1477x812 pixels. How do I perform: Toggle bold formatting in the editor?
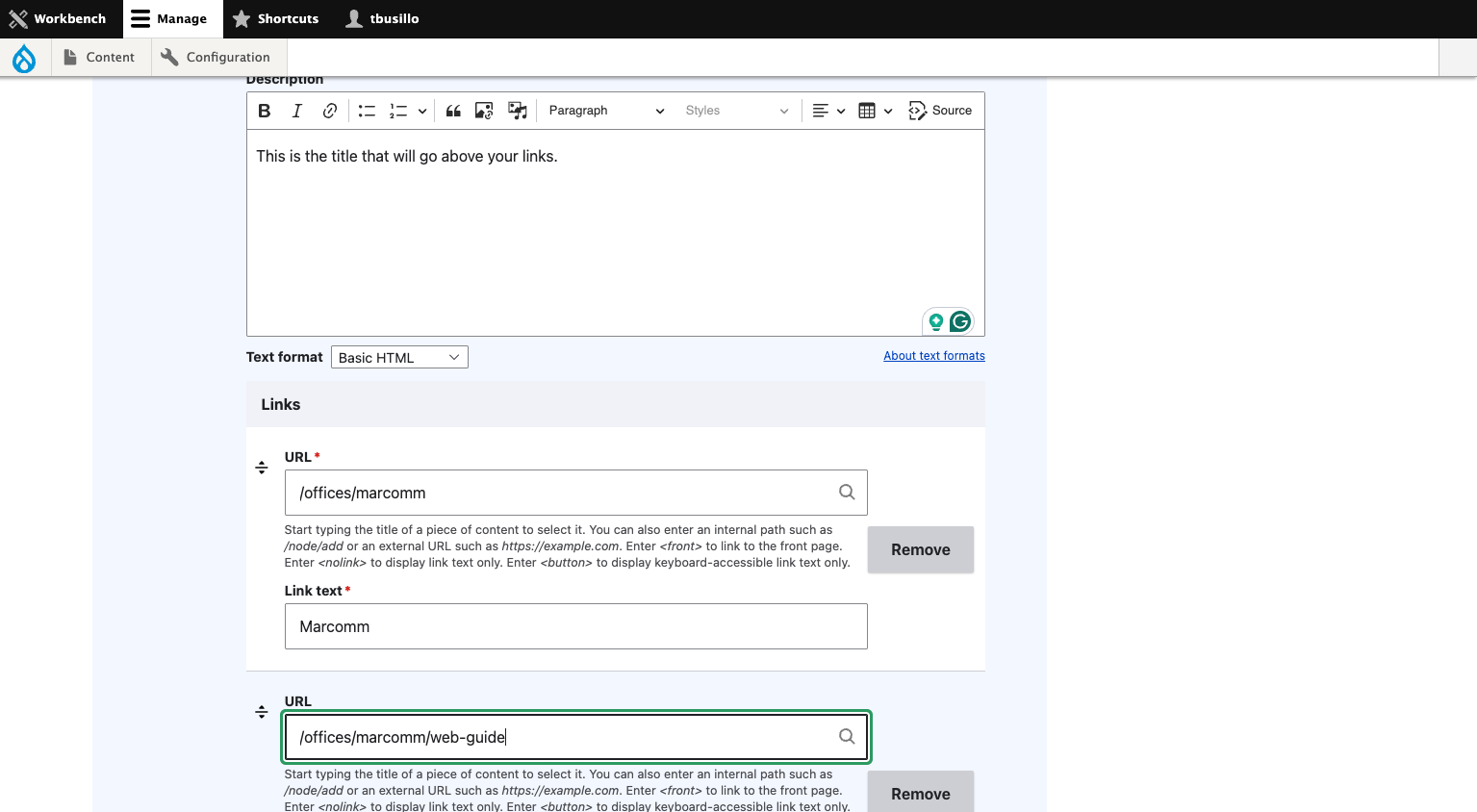coord(265,111)
